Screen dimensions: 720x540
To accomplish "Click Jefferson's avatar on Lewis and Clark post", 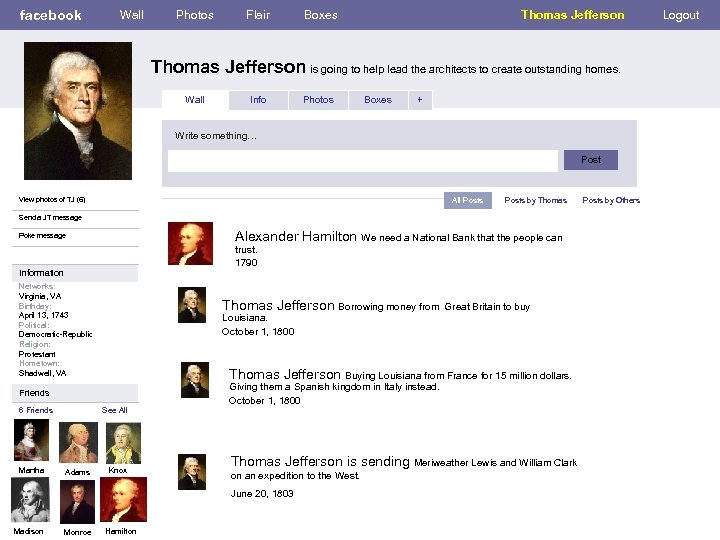I will 192,472.
